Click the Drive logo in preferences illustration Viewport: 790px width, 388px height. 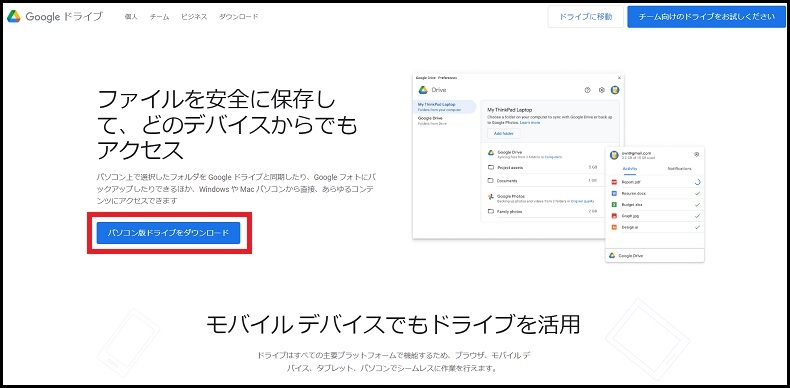[422, 90]
